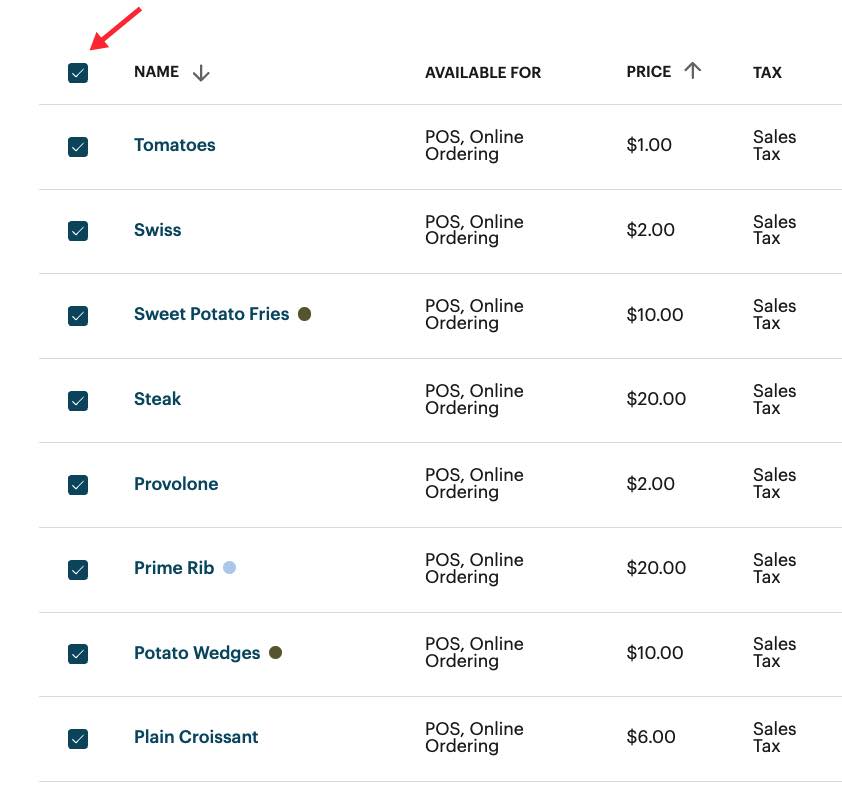Click the olive dot beside Sweet Potato Fries

[305, 314]
